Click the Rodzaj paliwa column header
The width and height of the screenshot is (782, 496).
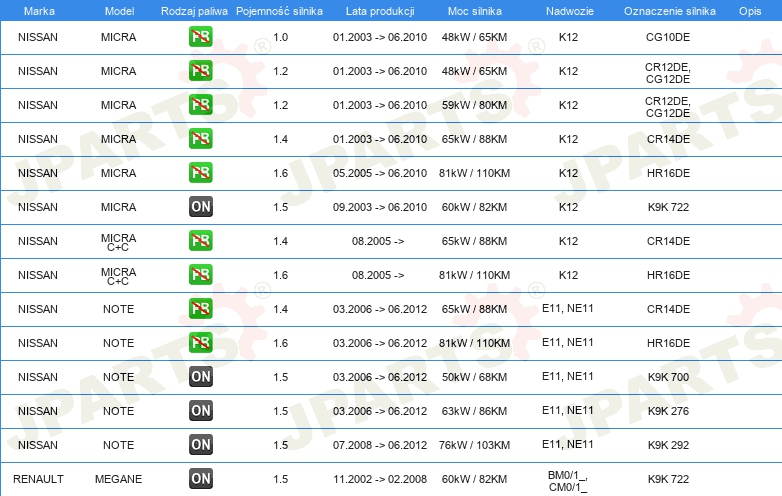[194, 11]
